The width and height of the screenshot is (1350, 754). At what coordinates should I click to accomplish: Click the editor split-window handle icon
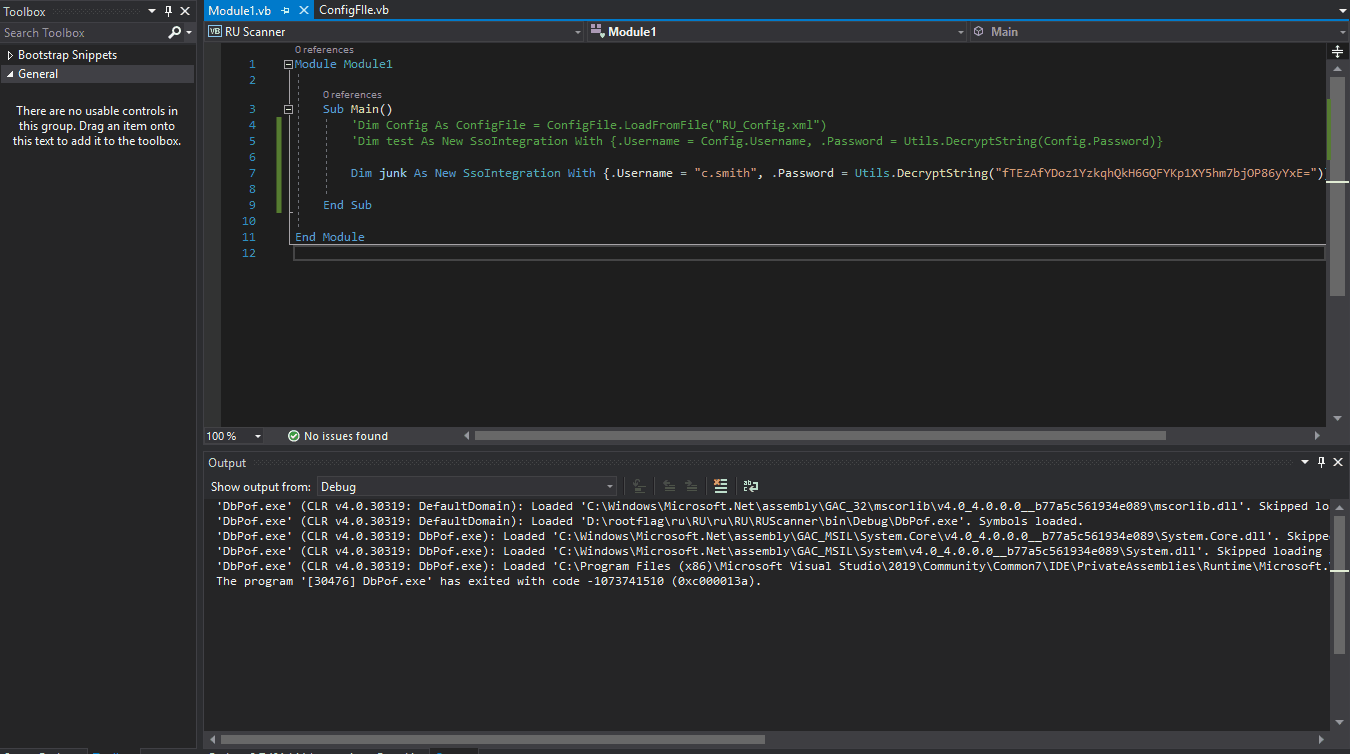(x=1337, y=51)
